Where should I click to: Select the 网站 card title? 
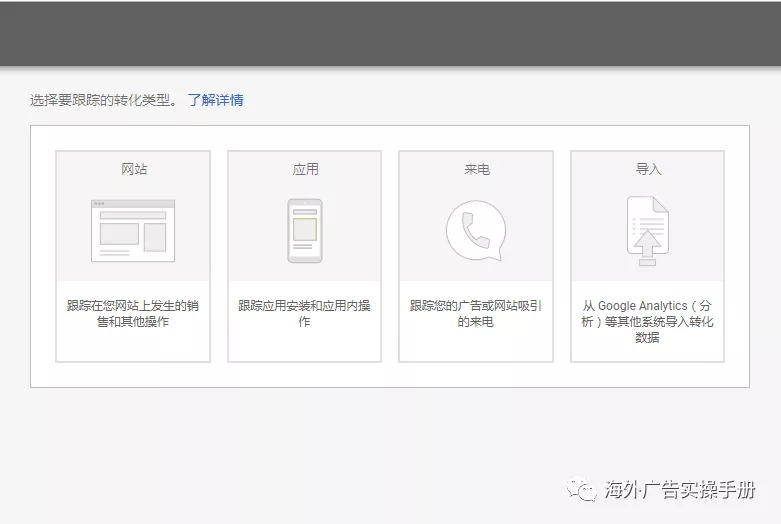(x=133, y=169)
